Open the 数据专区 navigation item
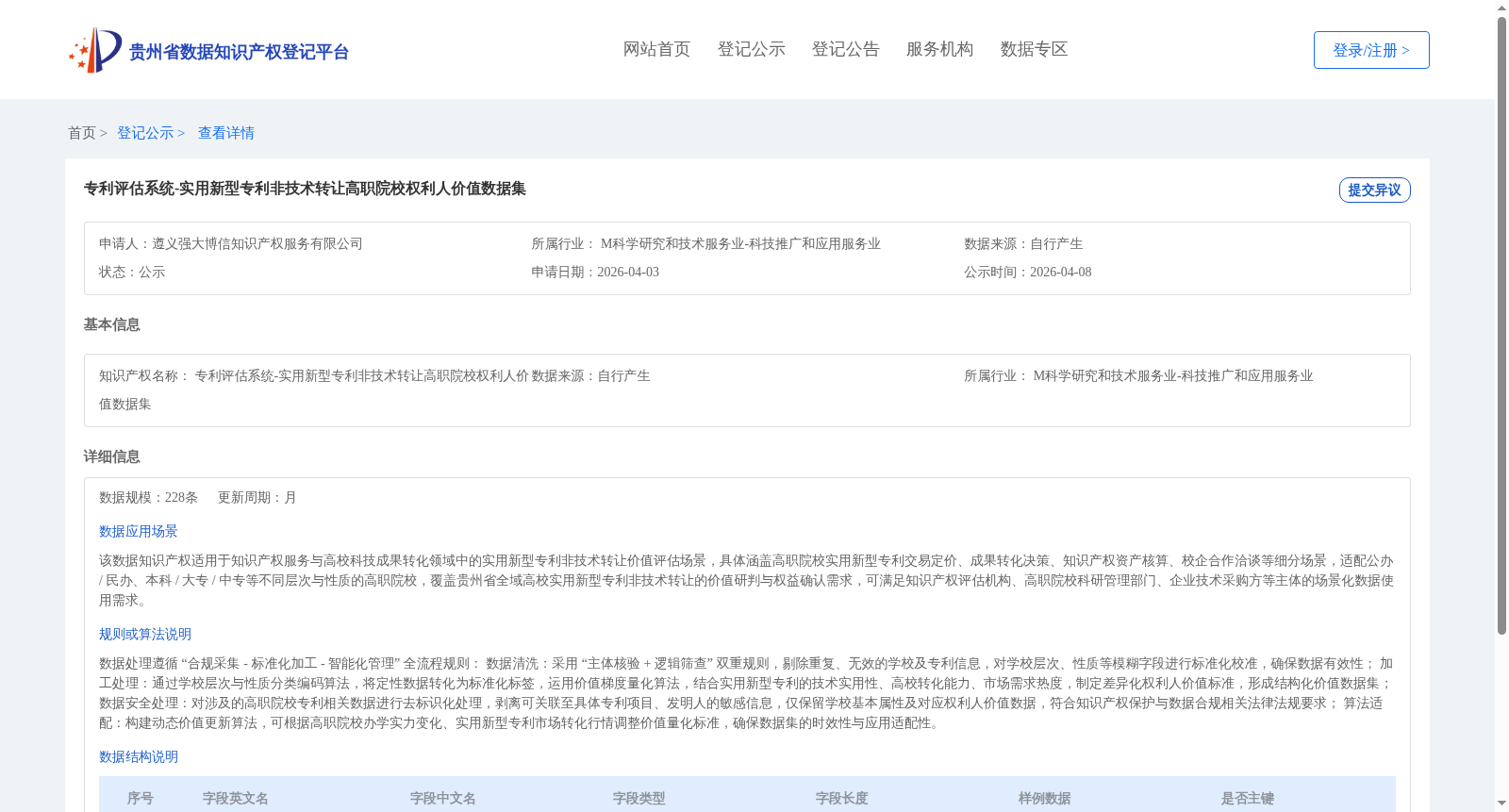1509x812 pixels. (1034, 49)
